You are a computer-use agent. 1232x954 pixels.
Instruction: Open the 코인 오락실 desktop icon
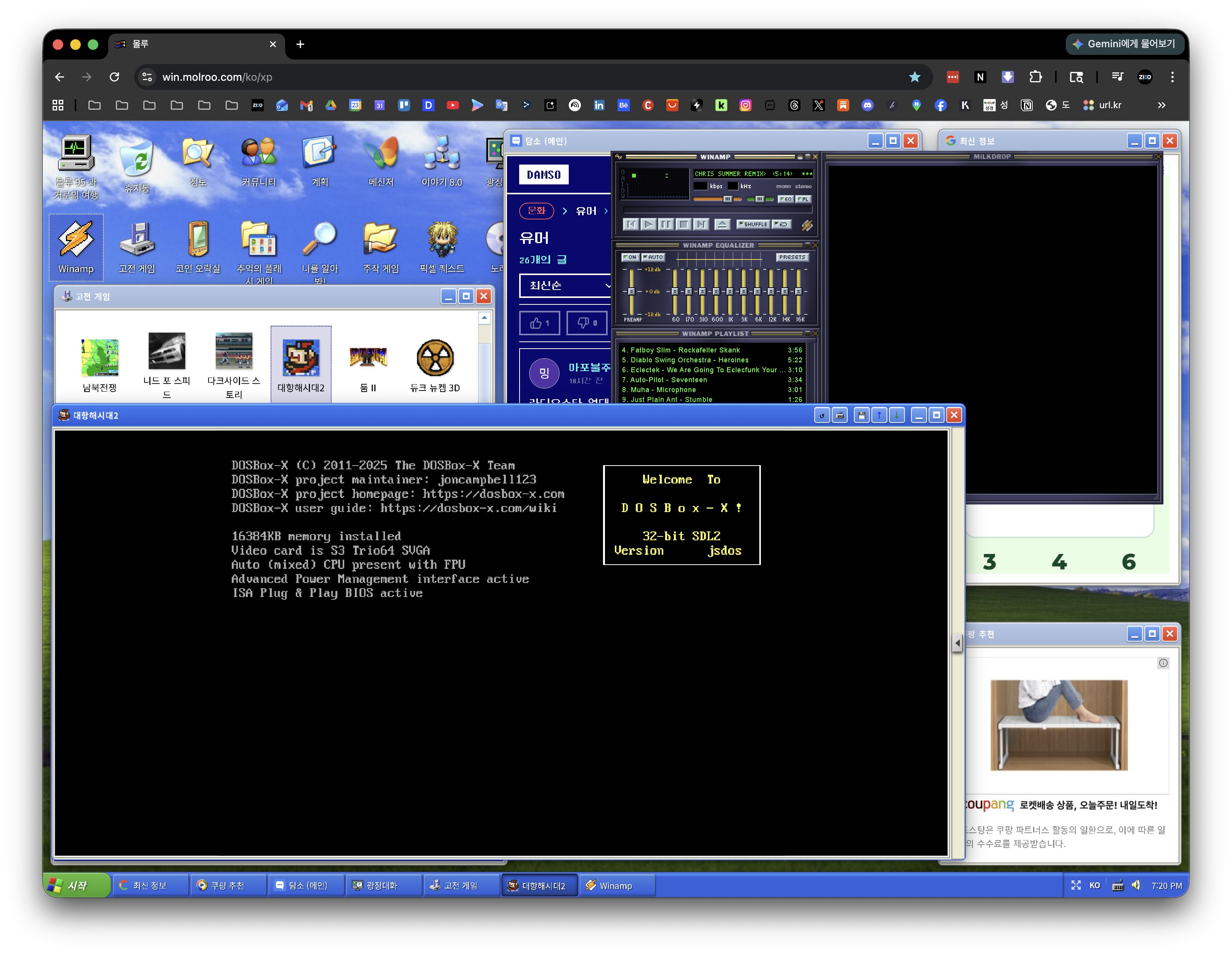click(198, 247)
